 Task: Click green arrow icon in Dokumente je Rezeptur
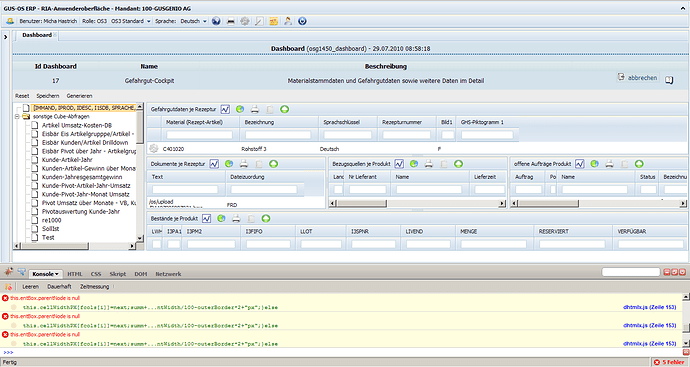point(273,164)
